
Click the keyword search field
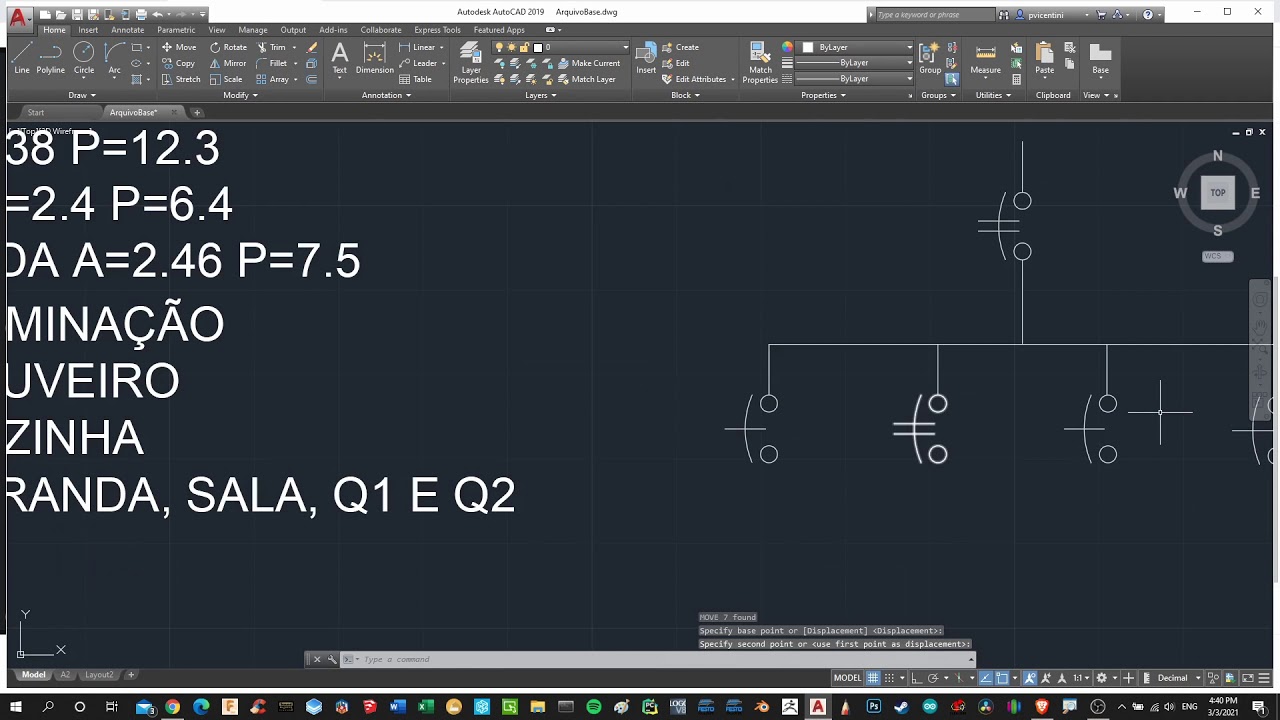pos(935,15)
